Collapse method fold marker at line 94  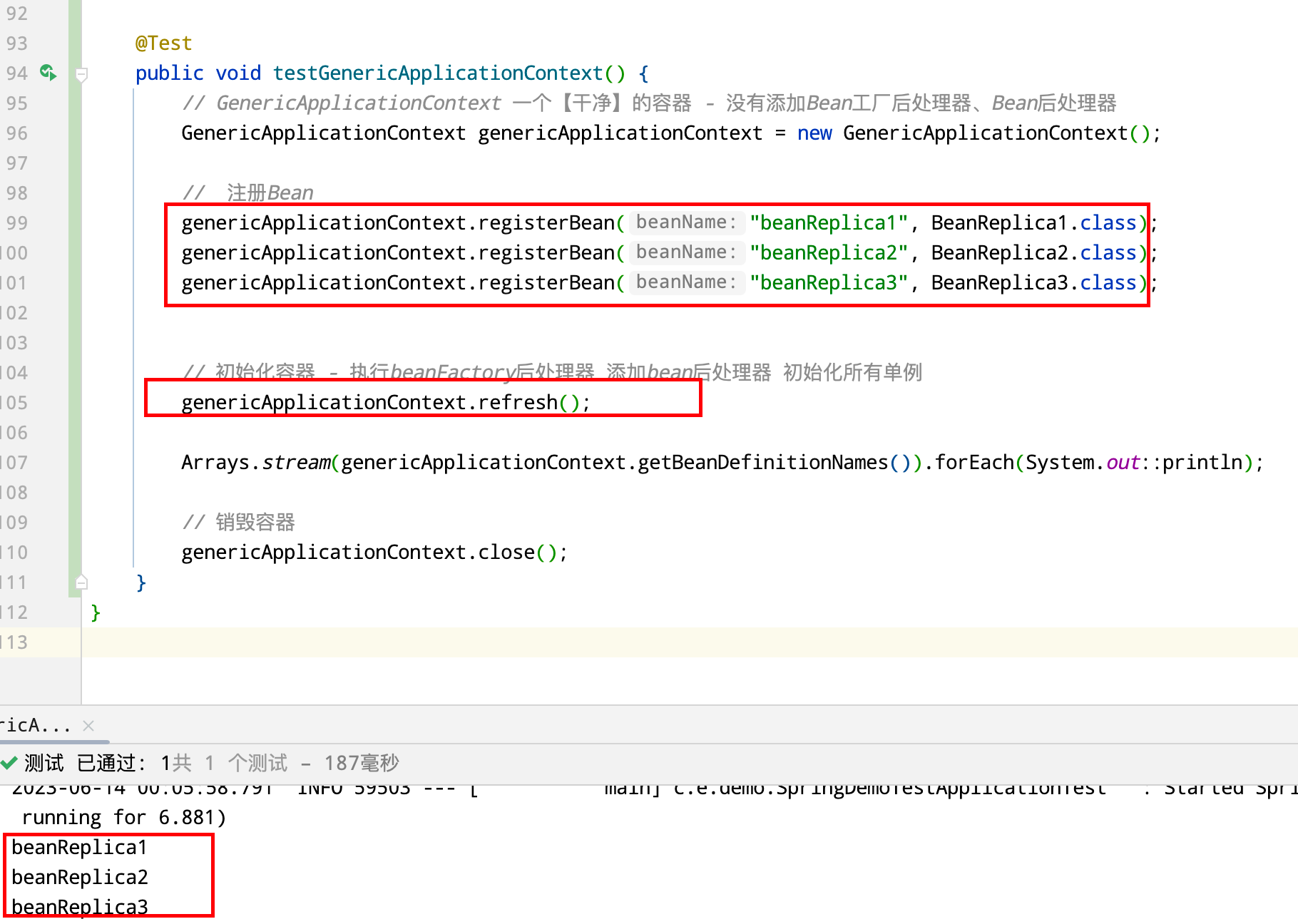point(82,74)
